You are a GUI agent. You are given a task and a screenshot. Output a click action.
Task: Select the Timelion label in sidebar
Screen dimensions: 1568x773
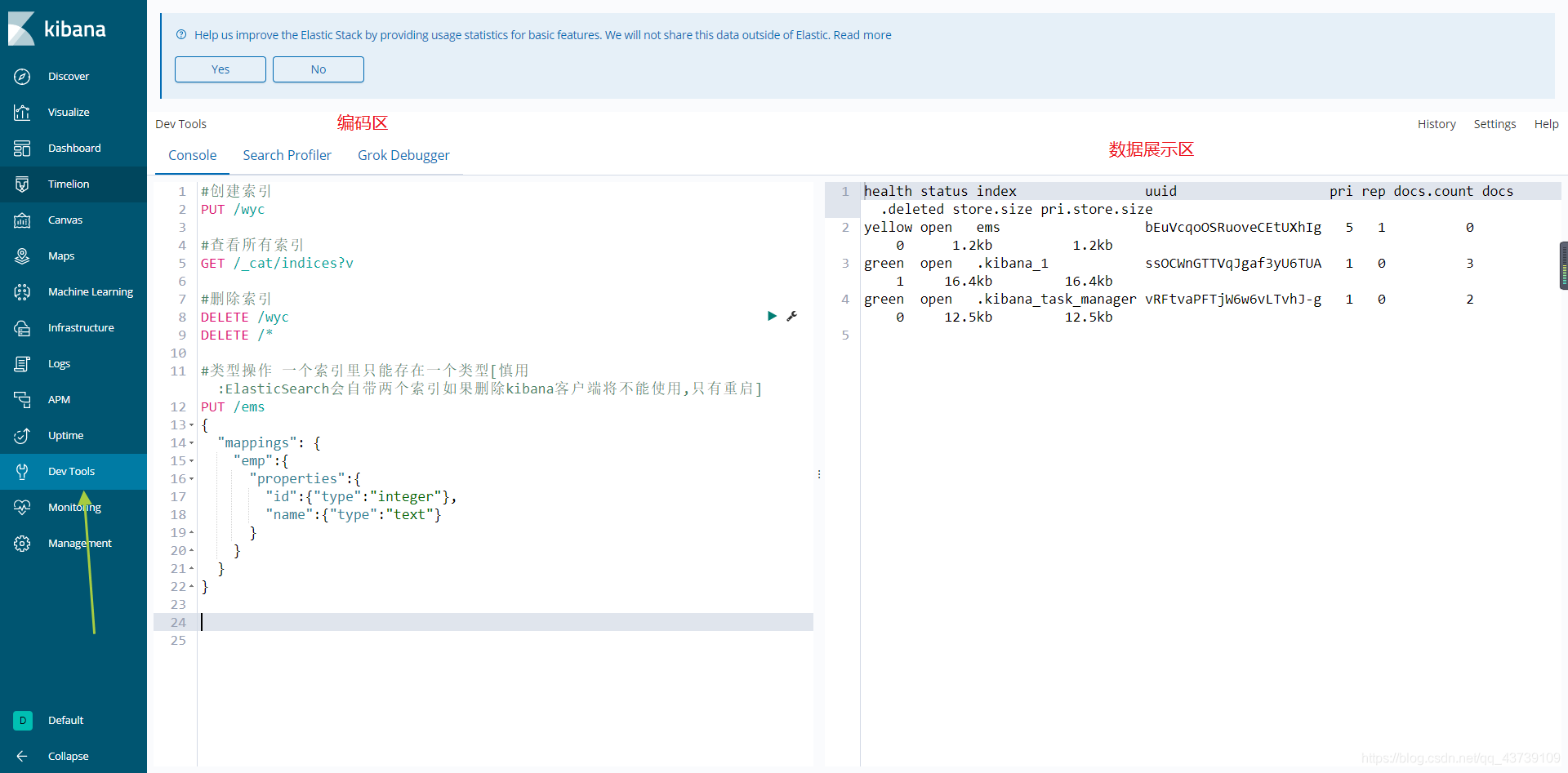point(69,184)
